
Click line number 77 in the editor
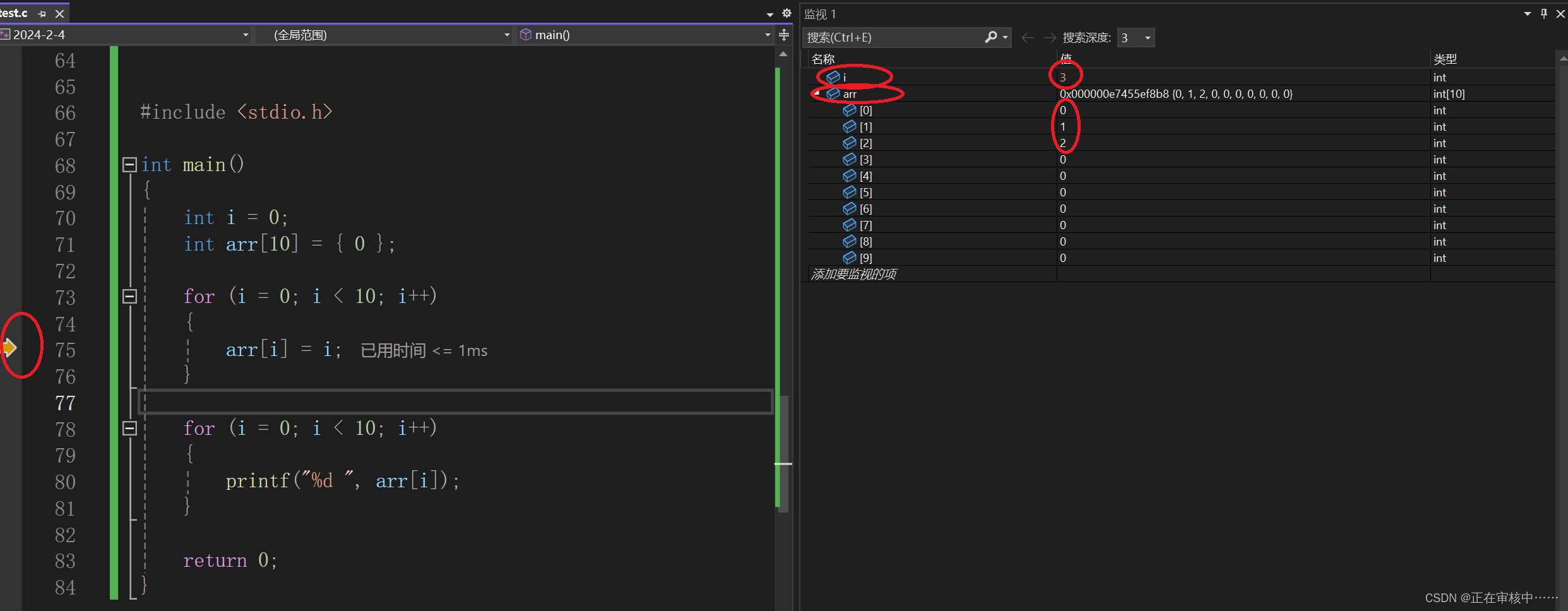65,403
